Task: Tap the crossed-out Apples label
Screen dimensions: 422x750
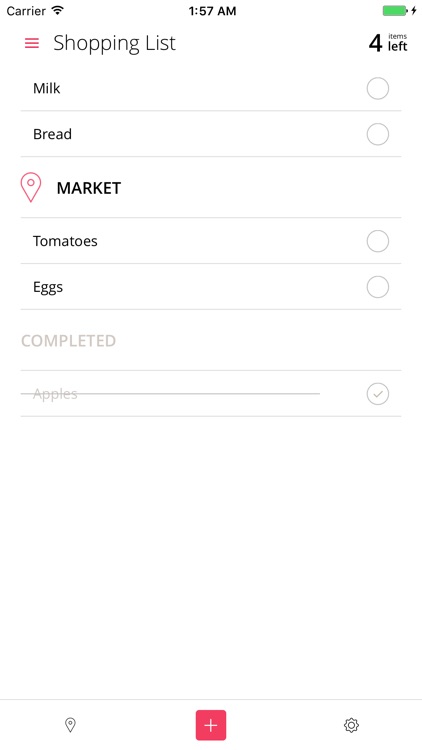Action: (x=55, y=394)
